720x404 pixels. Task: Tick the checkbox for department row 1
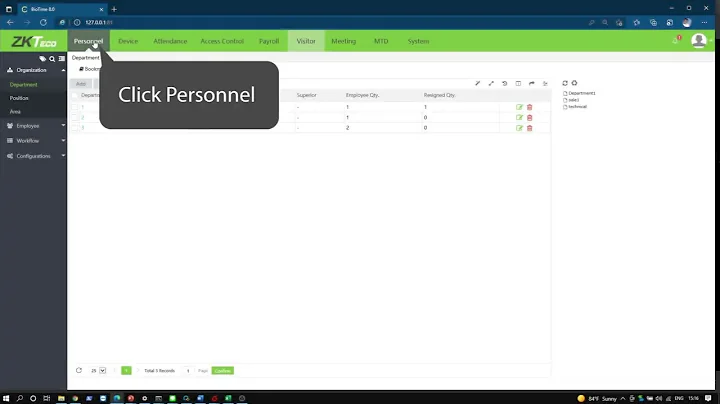[75, 107]
